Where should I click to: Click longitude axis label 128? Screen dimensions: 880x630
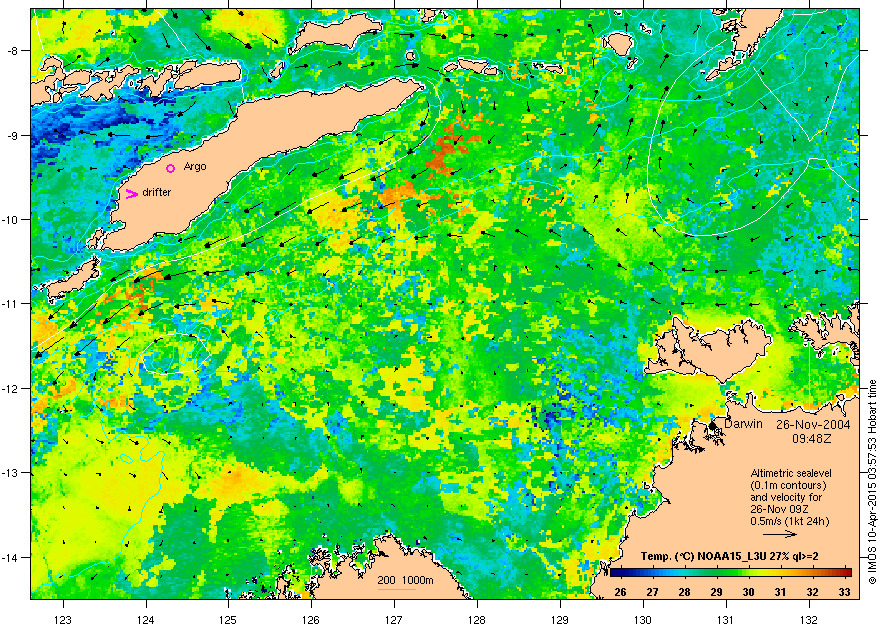(x=477, y=620)
